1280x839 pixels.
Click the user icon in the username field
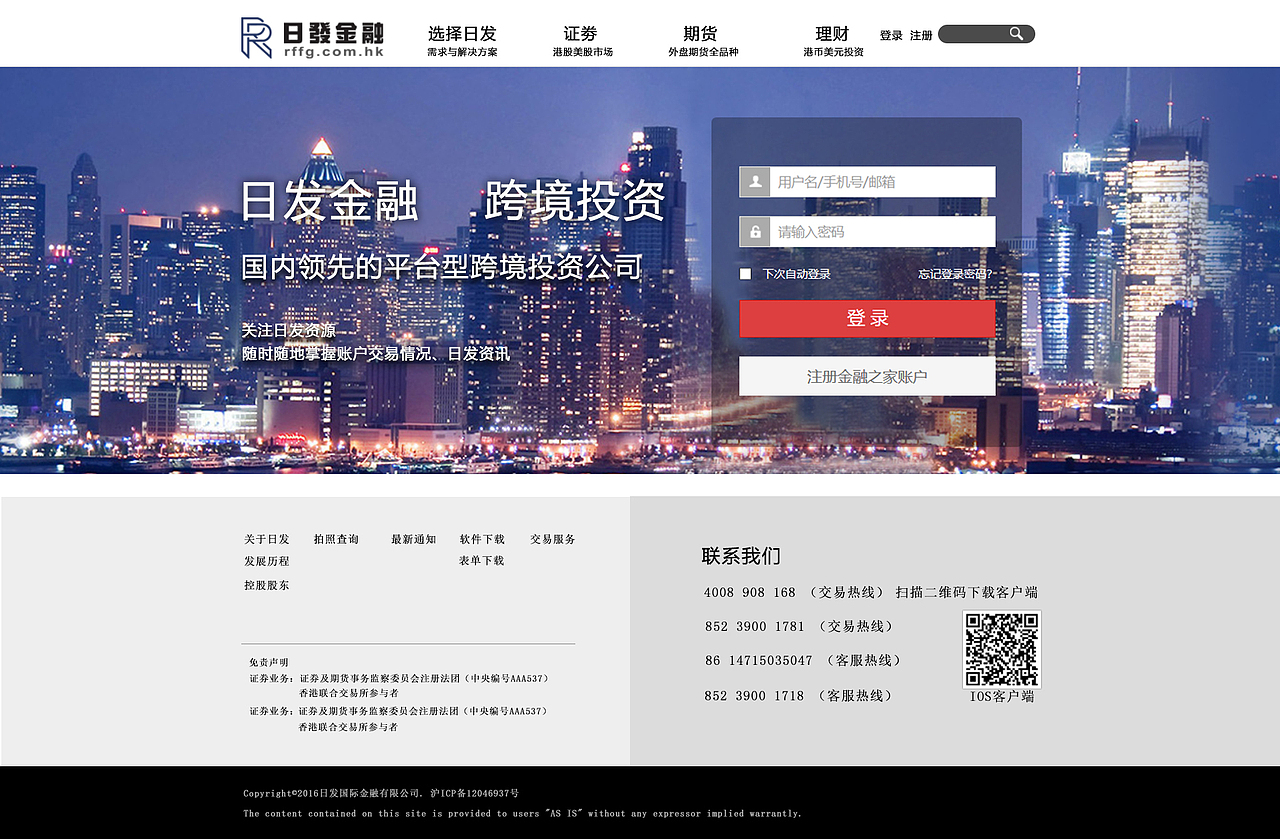pyautogui.click(x=755, y=181)
